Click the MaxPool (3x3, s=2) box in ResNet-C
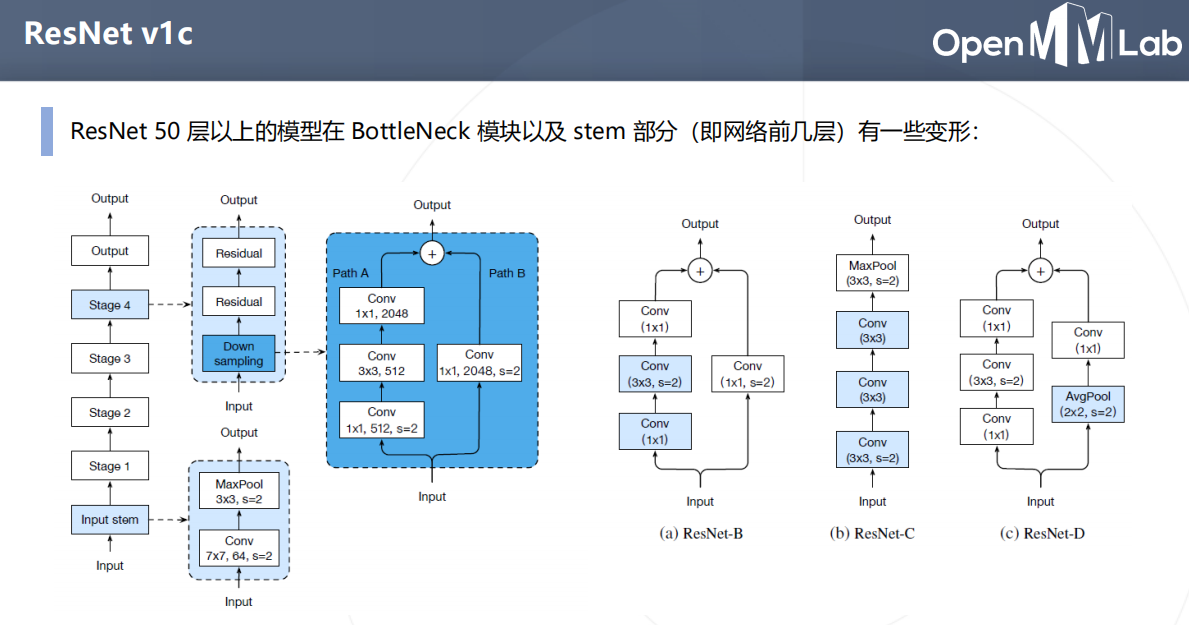Screen dimensions: 1189x625 [872, 273]
